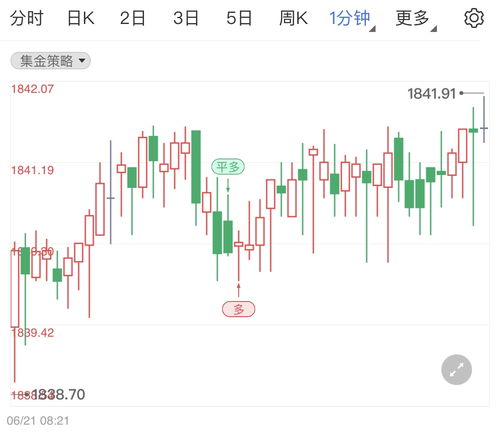This screenshot has height=433, width=500.
Task: Expand the 更多 more options dropdown
Action: click(416, 18)
